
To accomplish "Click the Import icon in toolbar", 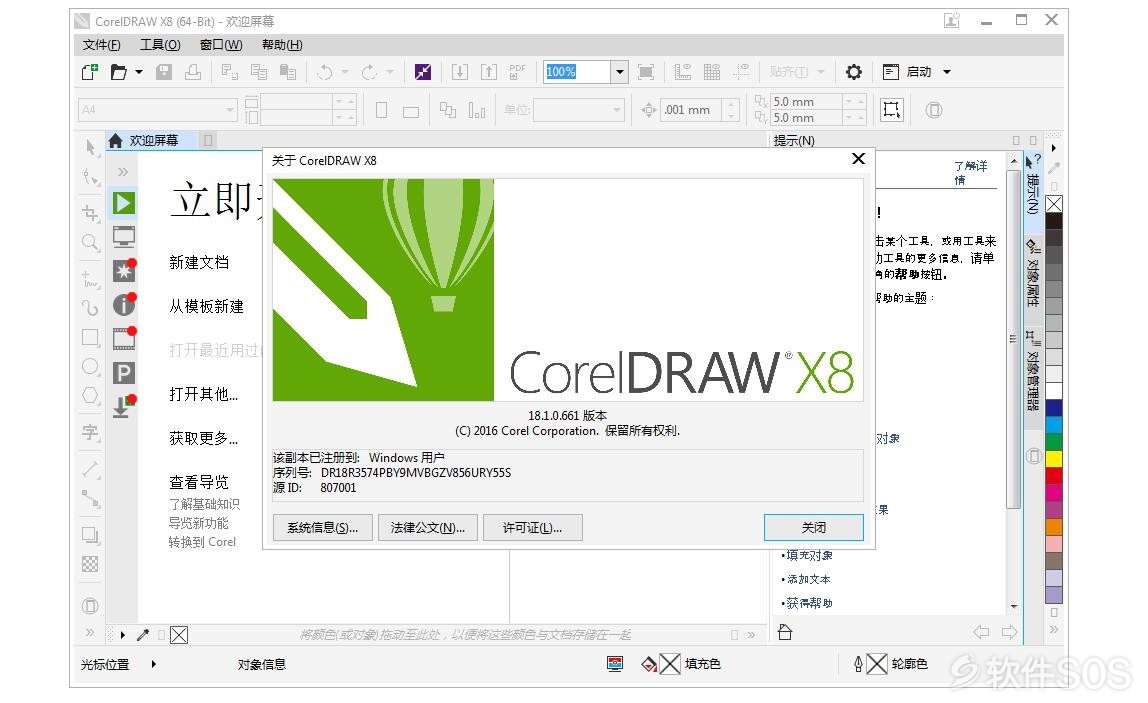I will 460,72.
